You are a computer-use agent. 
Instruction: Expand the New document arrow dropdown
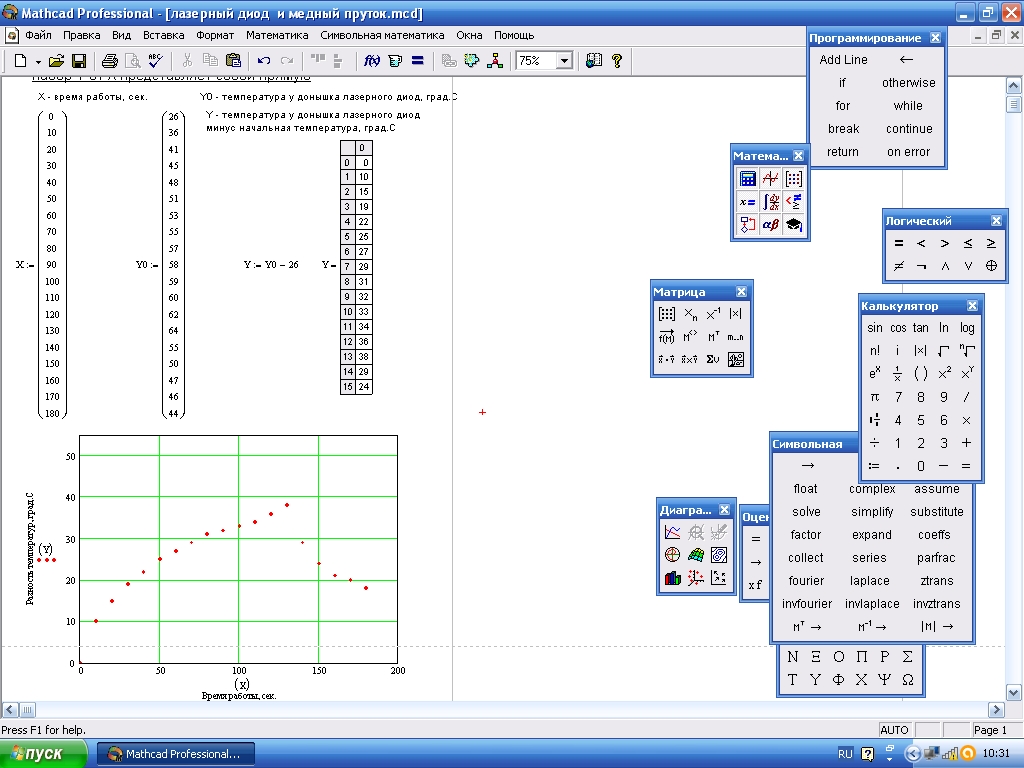tap(38, 61)
